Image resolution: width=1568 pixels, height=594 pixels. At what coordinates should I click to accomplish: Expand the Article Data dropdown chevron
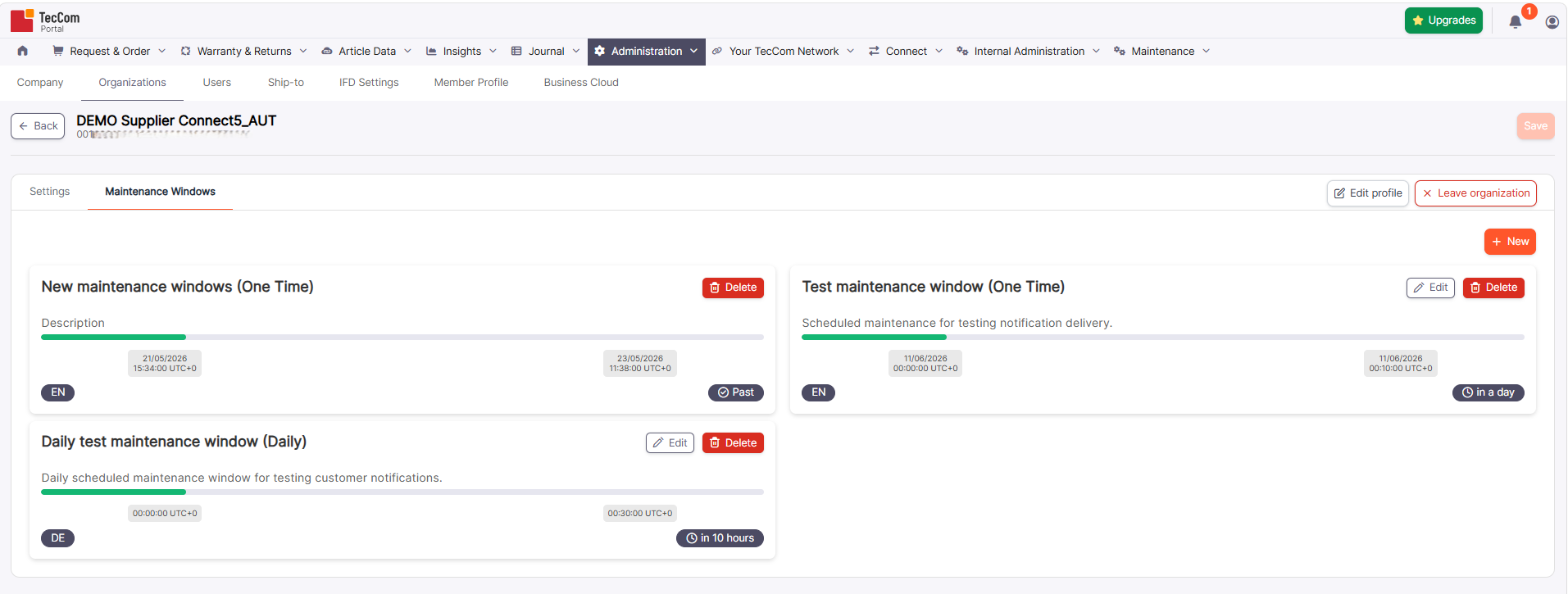pyautogui.click(x=407, y=51)
